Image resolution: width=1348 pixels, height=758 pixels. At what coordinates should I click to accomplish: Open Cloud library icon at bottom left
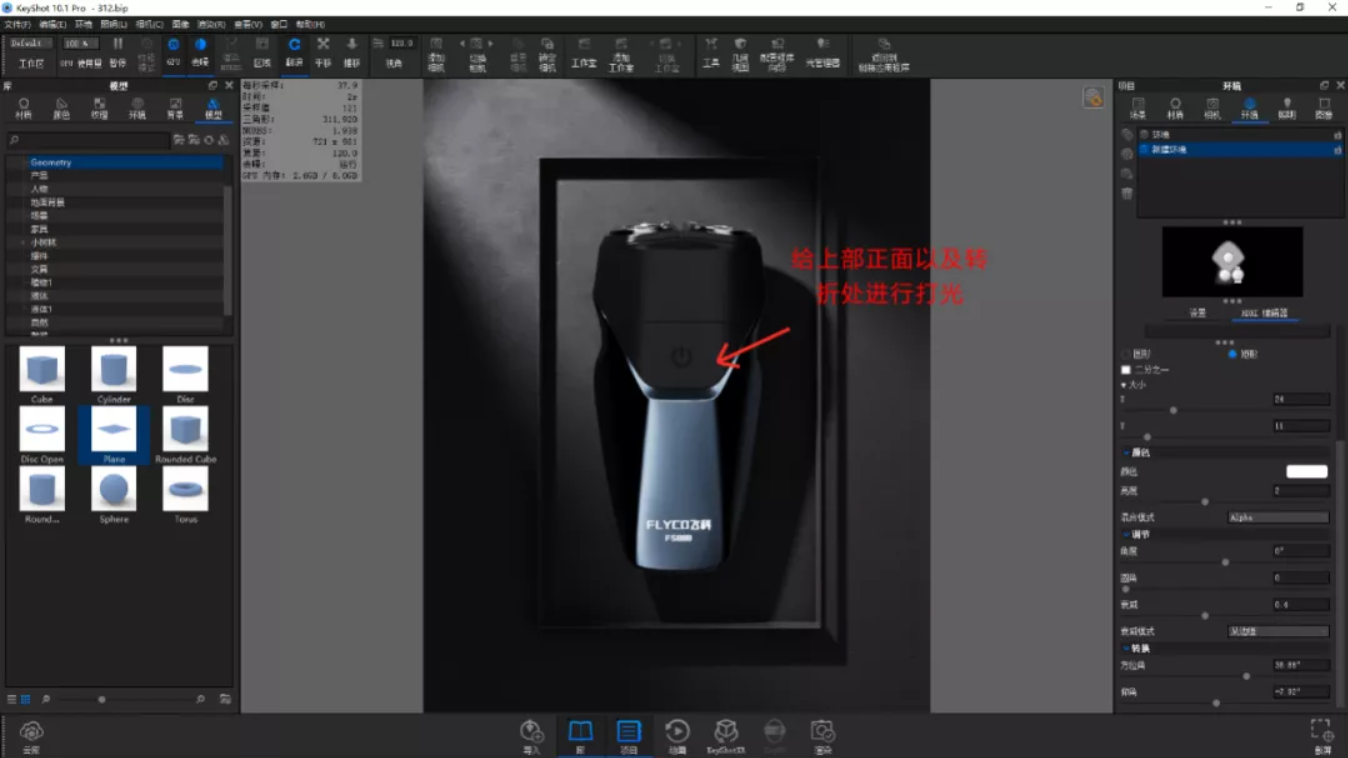[31, 736]
